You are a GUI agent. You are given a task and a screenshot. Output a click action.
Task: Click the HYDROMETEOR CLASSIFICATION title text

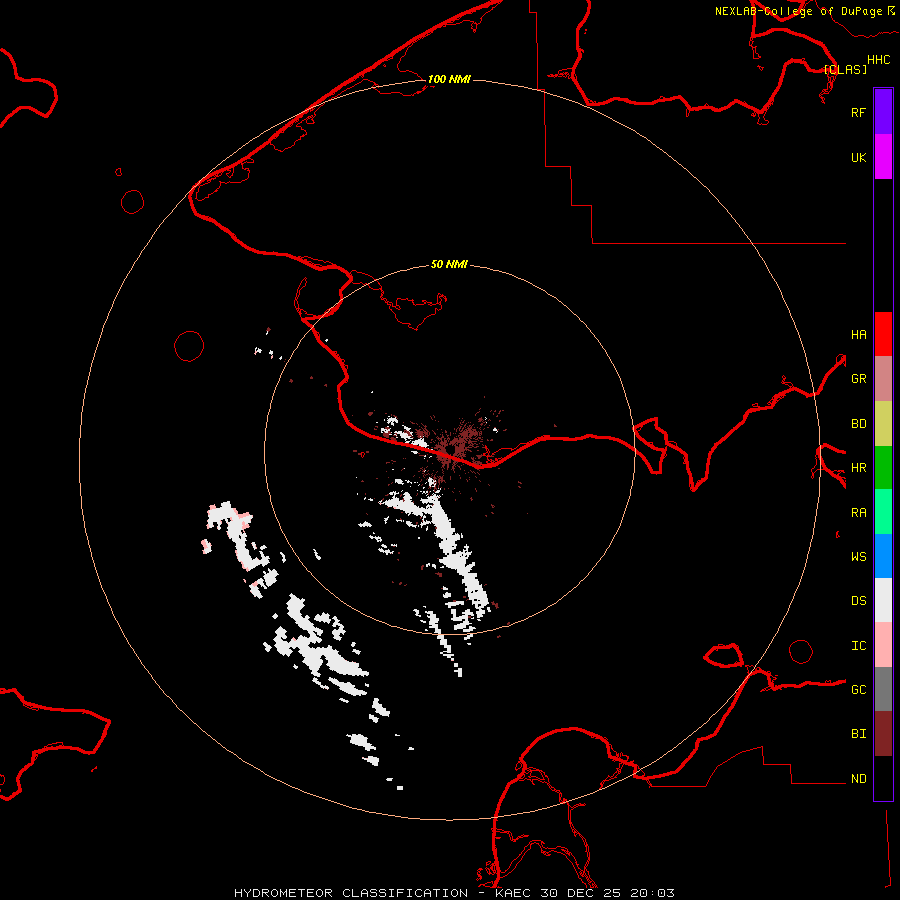tap(351, 893)
